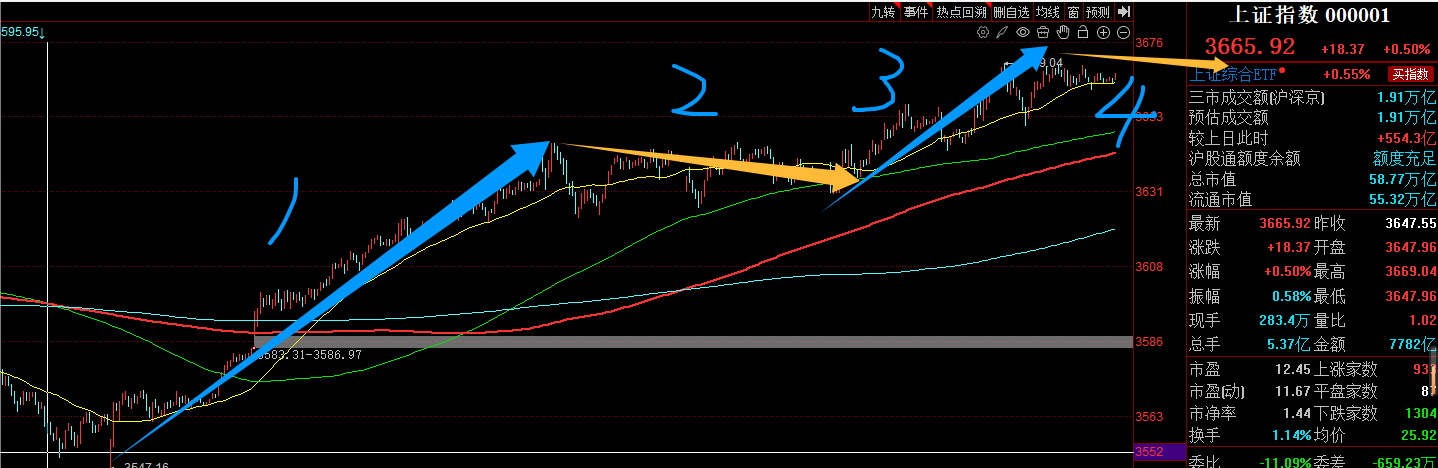Click 额度充足 quota status
Viewport: 1438px width, 468px height.
pyautogui.click(x=1404, y=158)
